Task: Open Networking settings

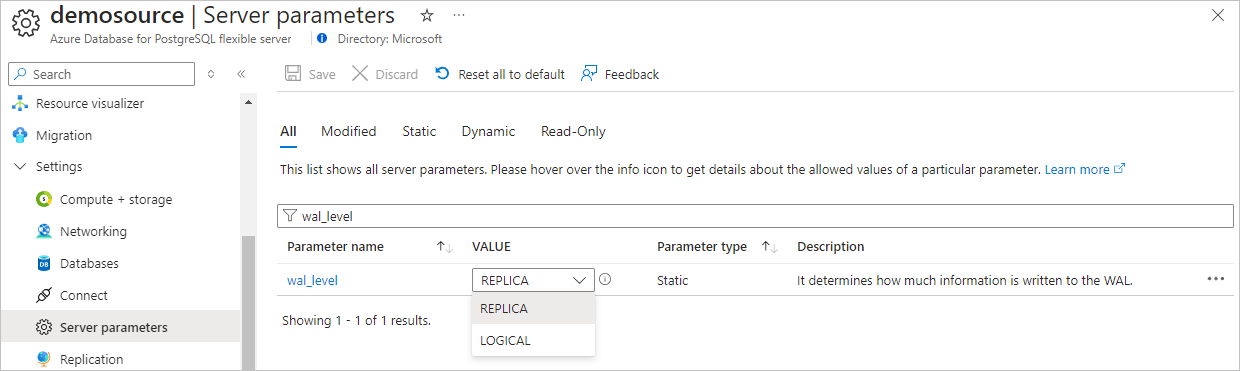Action: pyautogui.click(x=93, y=231)
